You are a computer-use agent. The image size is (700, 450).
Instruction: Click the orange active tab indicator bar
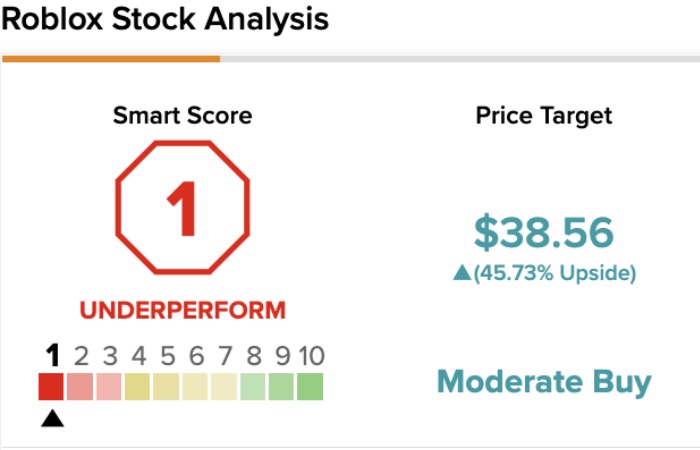point(111,59)
